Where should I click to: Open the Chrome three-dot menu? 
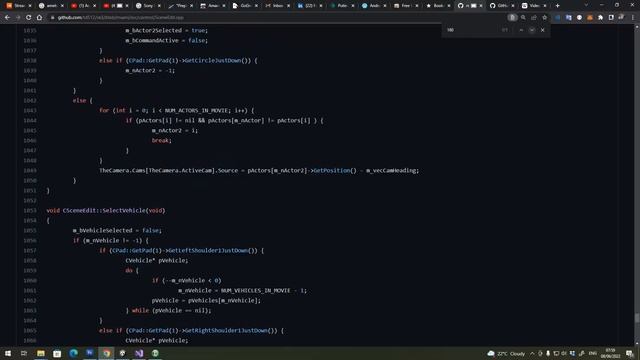click(x=633, y=18)
